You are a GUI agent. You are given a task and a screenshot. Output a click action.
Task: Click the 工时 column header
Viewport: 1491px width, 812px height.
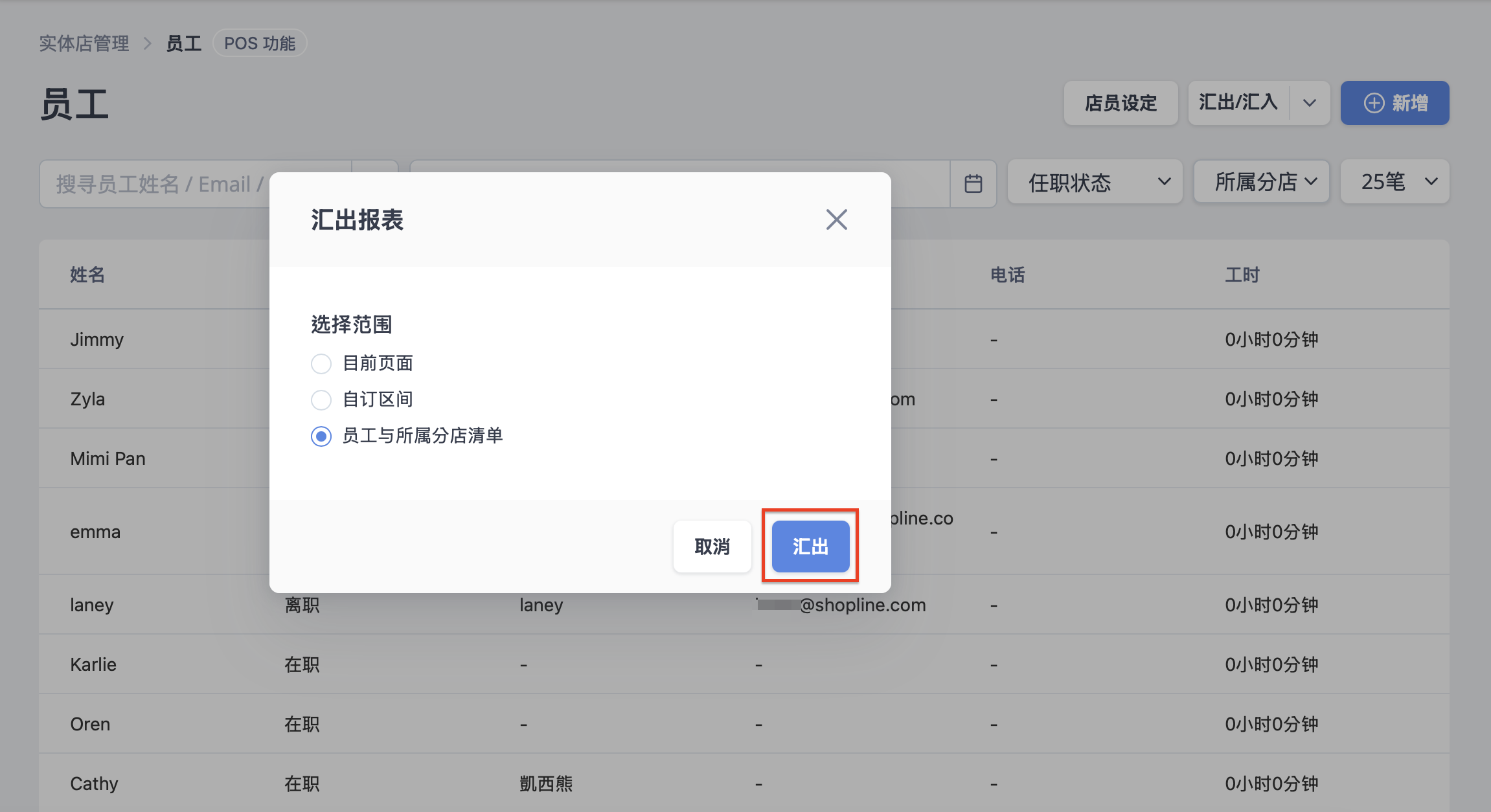coord(1242,275)
